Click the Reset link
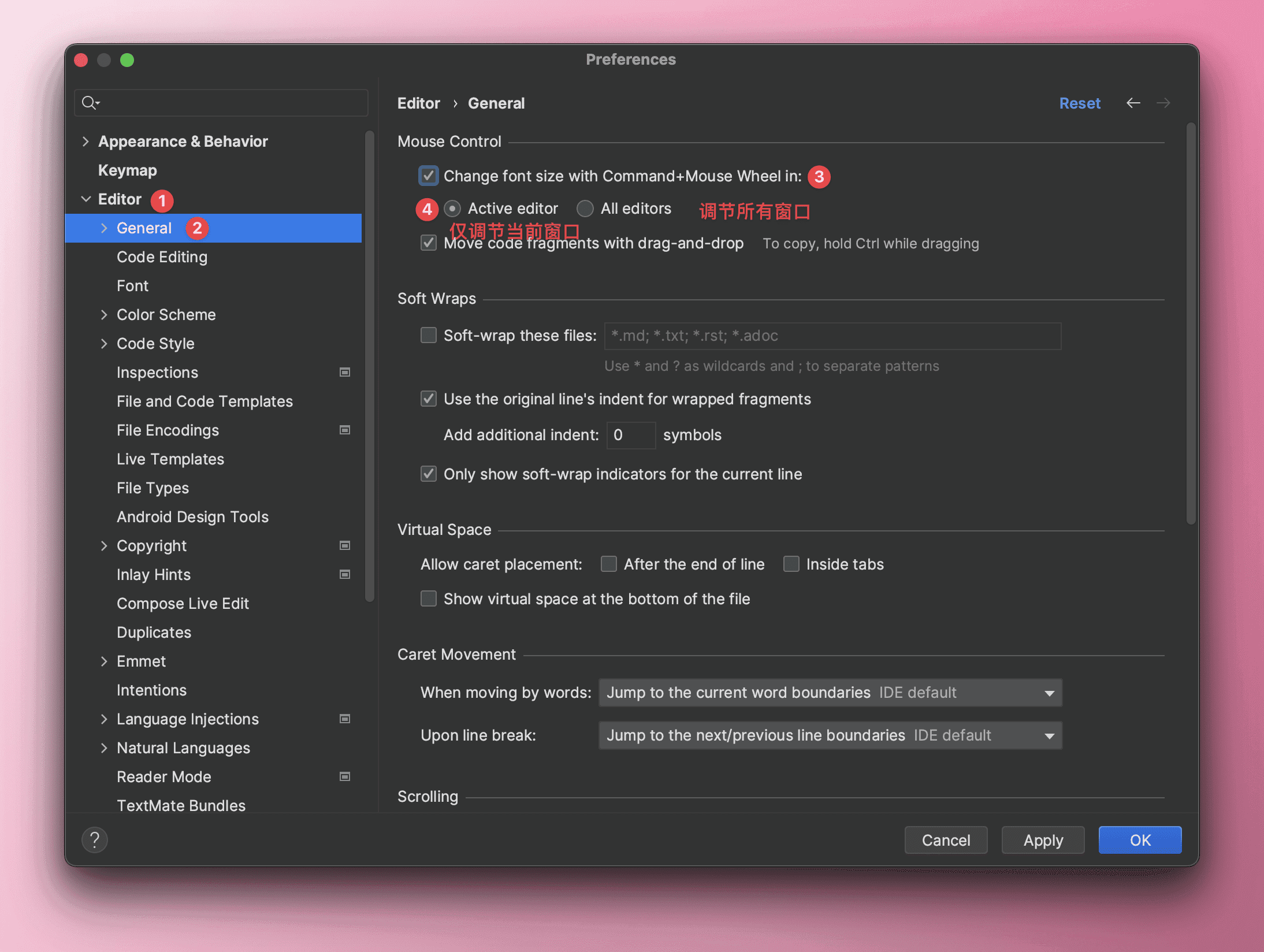This screenshot has width=1264, height=952. 1079,103
